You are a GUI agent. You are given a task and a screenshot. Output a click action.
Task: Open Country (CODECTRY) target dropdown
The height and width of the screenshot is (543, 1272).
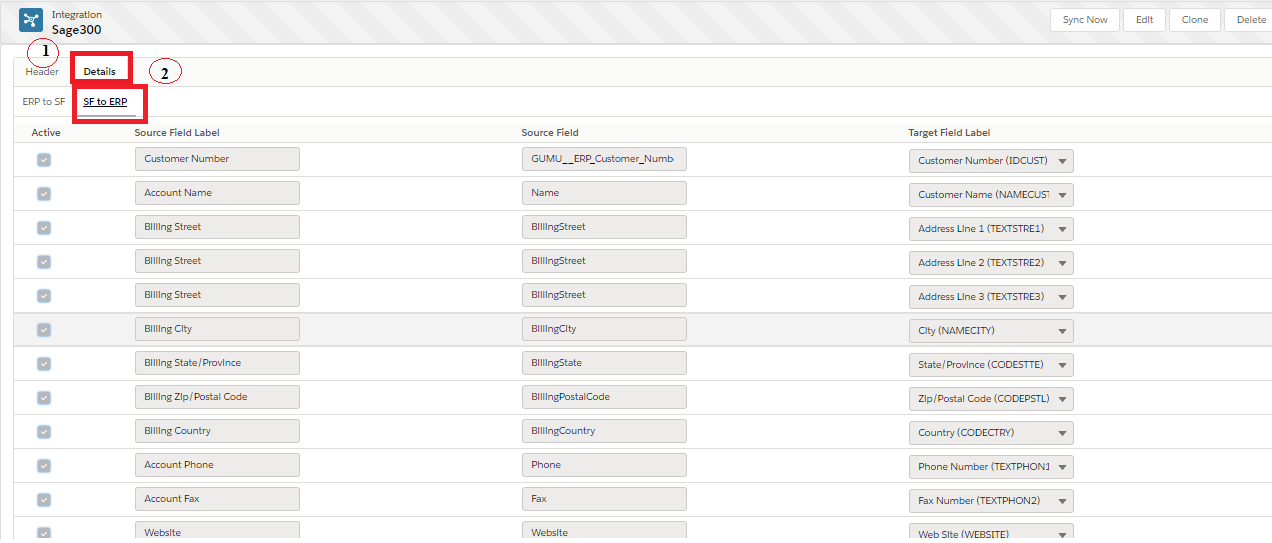point(991,433)
